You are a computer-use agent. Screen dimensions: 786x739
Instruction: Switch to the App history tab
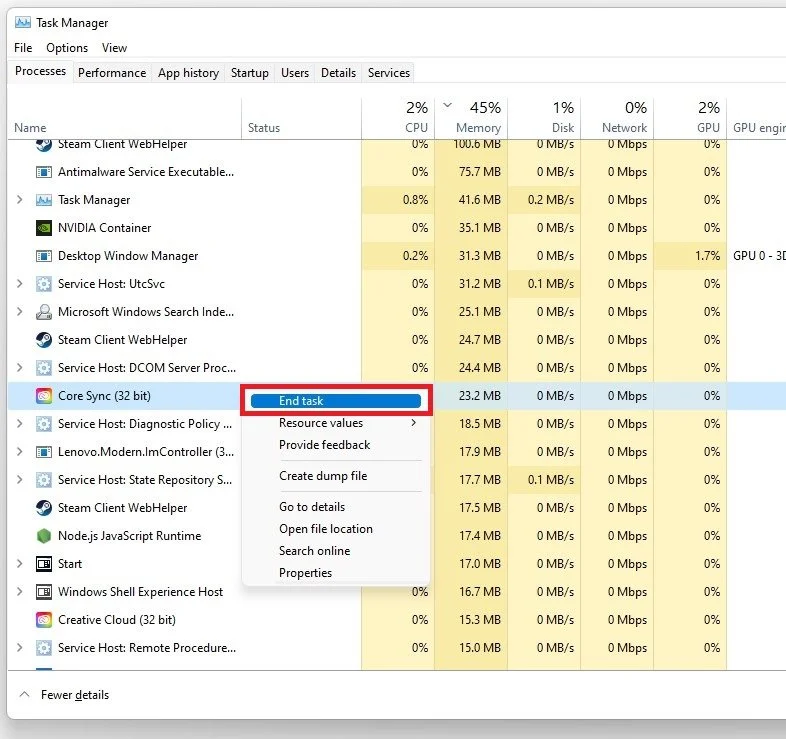point(188,73)
